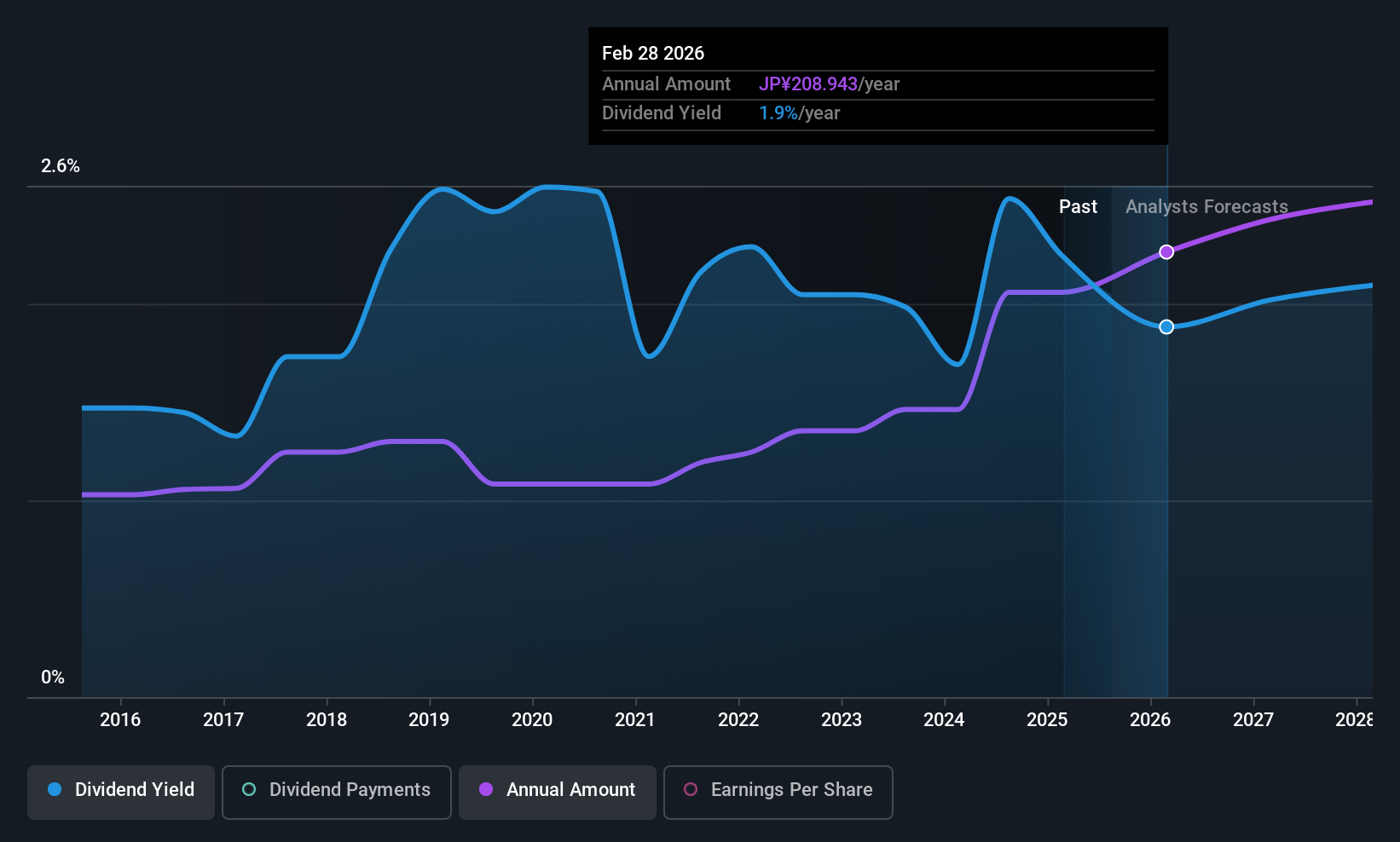Click the blue marker on Dividend Yield line

point(1166,327)
